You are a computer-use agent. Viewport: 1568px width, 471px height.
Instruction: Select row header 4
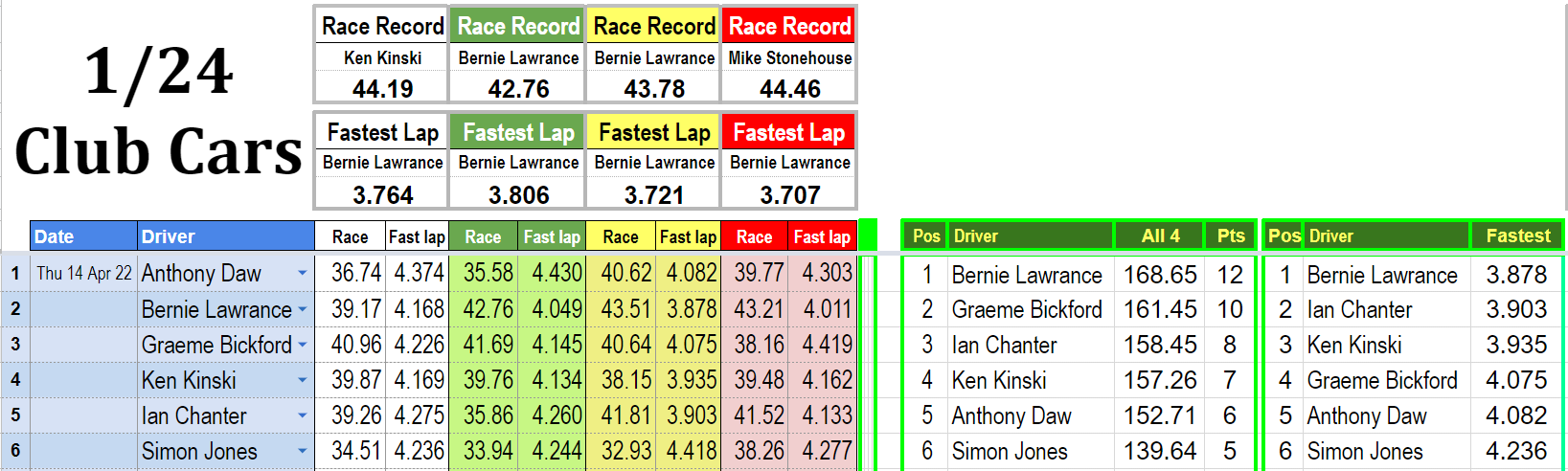(x=15, y=380)
